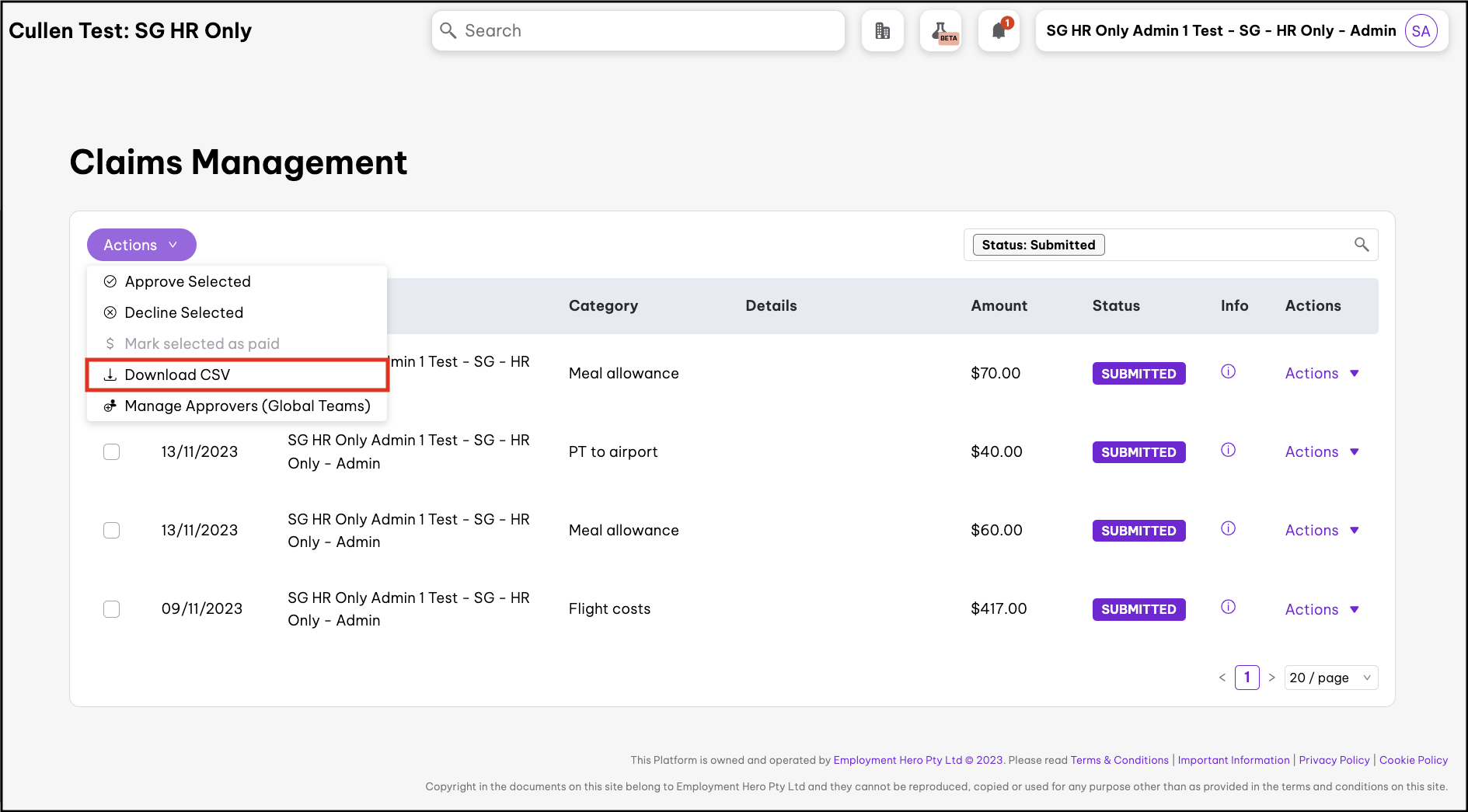This screenshot has height=812, width=1468.
Task: Open notifications bell icon
Action: pos(999,31)
